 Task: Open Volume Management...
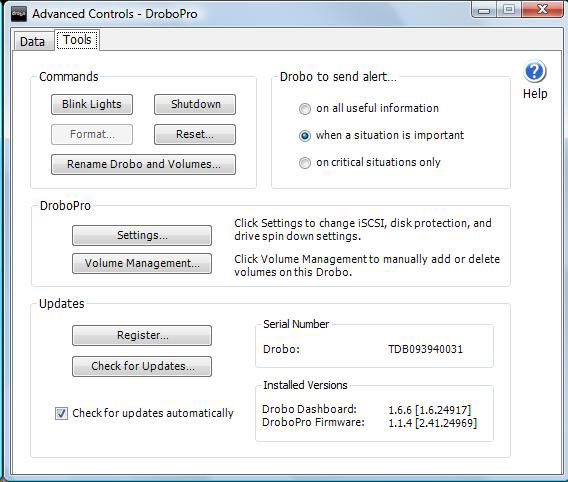pyautogui.click(x=142, y=263)
